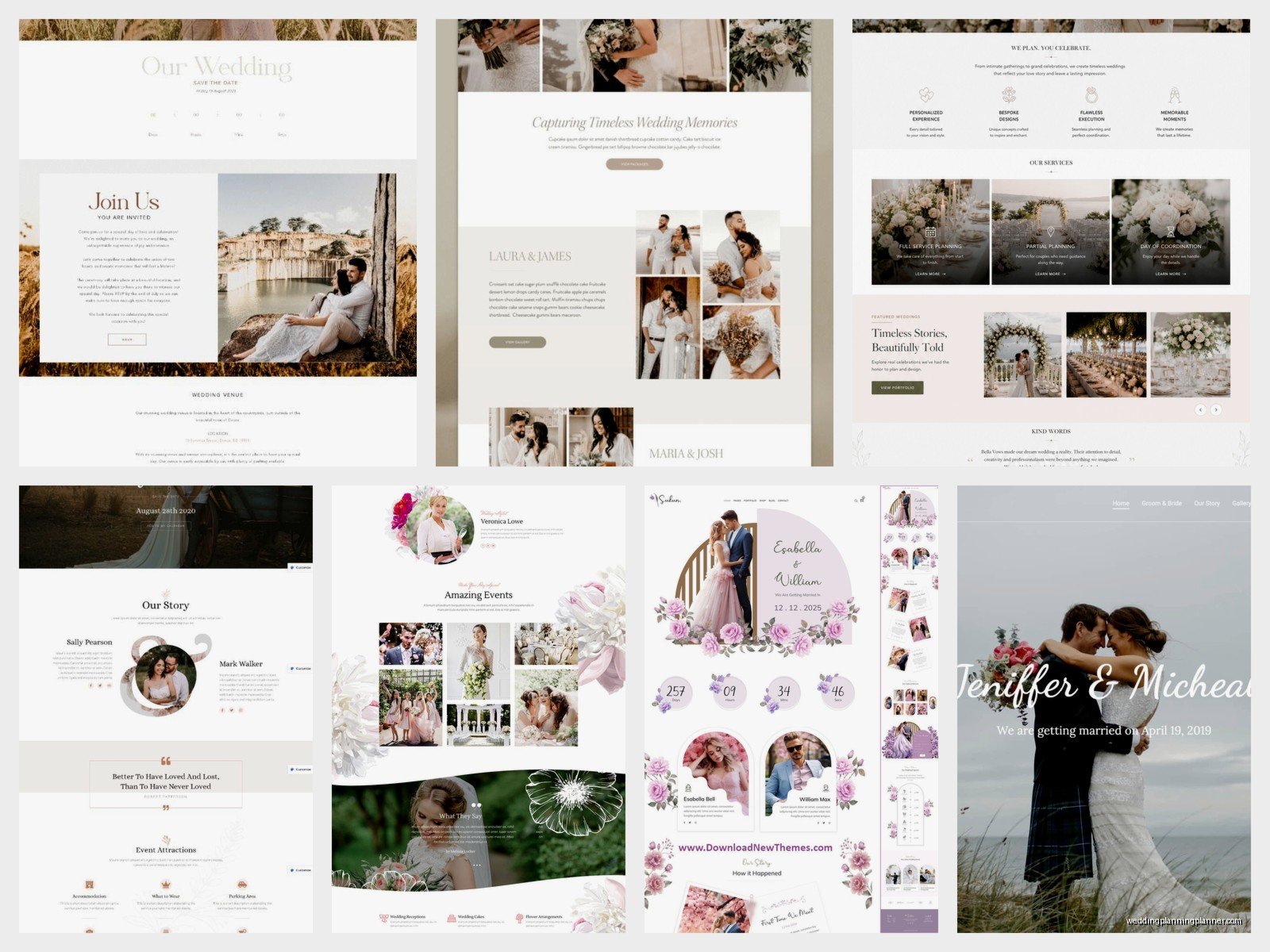Open the shopping cart in the Sukun header
This screenshot has width=1270, height=952.
tap(863, 500)
